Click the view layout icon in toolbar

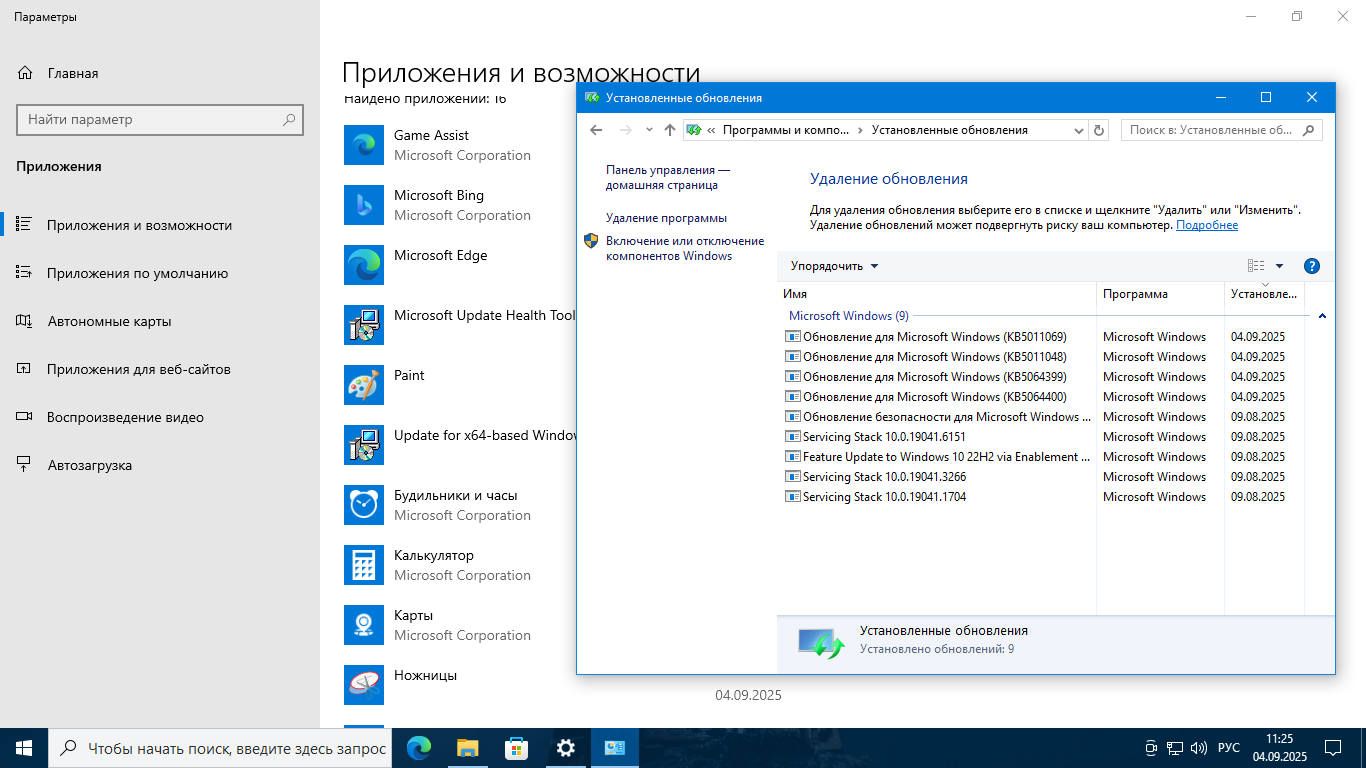1256,266
